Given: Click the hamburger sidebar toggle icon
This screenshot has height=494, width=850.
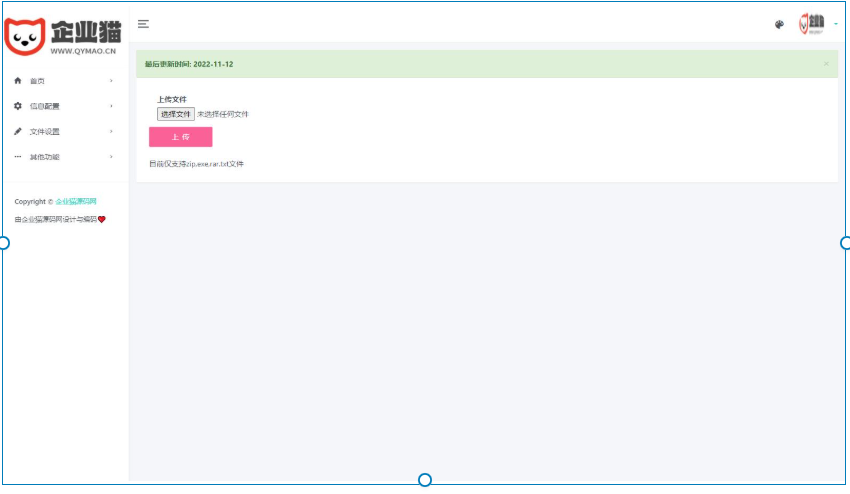Looking at the screenshot, I should pyautogui.click(x=144, y=23).
